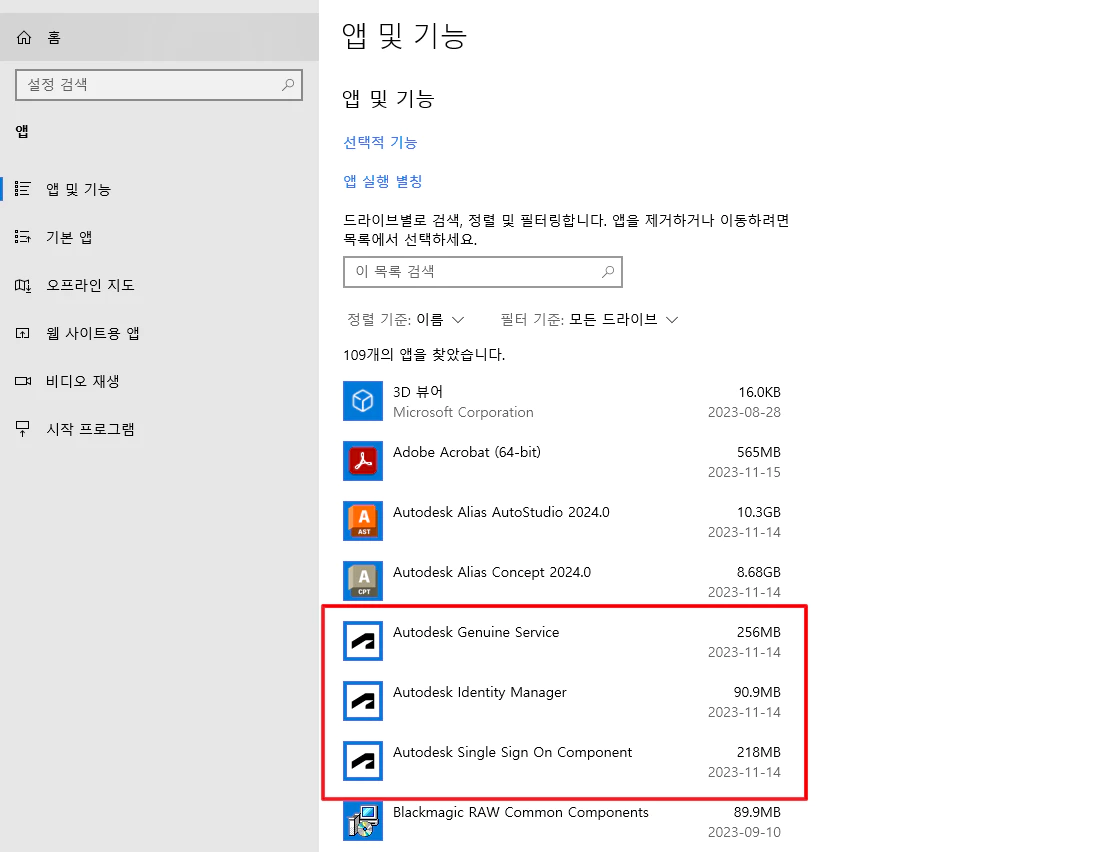Select the Blackmagic RAW Common Components icon
The image size is (1111, 852).
pyautogui.click(x=363, y=821)
